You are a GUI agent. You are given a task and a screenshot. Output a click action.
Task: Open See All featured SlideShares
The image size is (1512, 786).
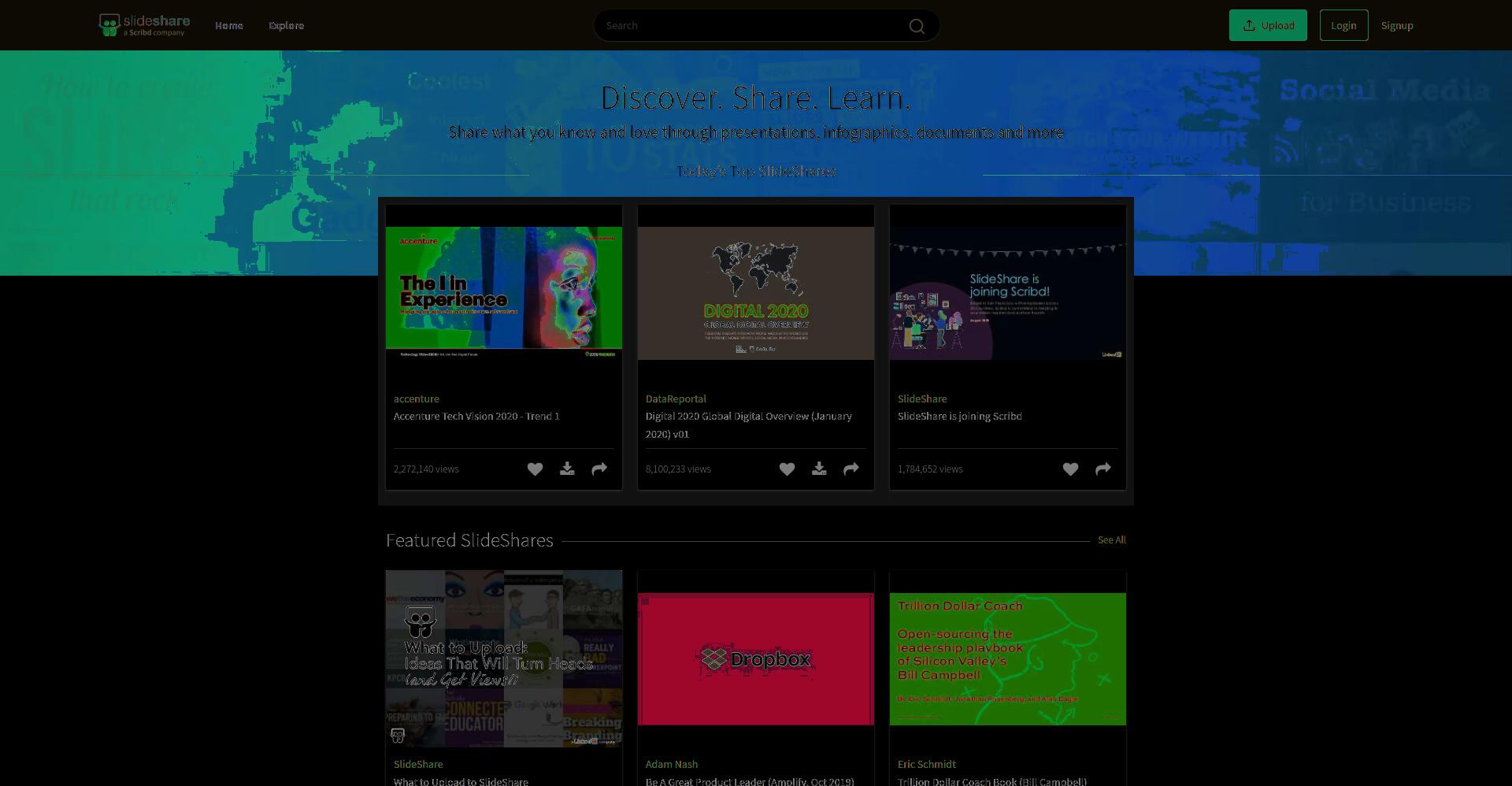[x=1111, y=540]
